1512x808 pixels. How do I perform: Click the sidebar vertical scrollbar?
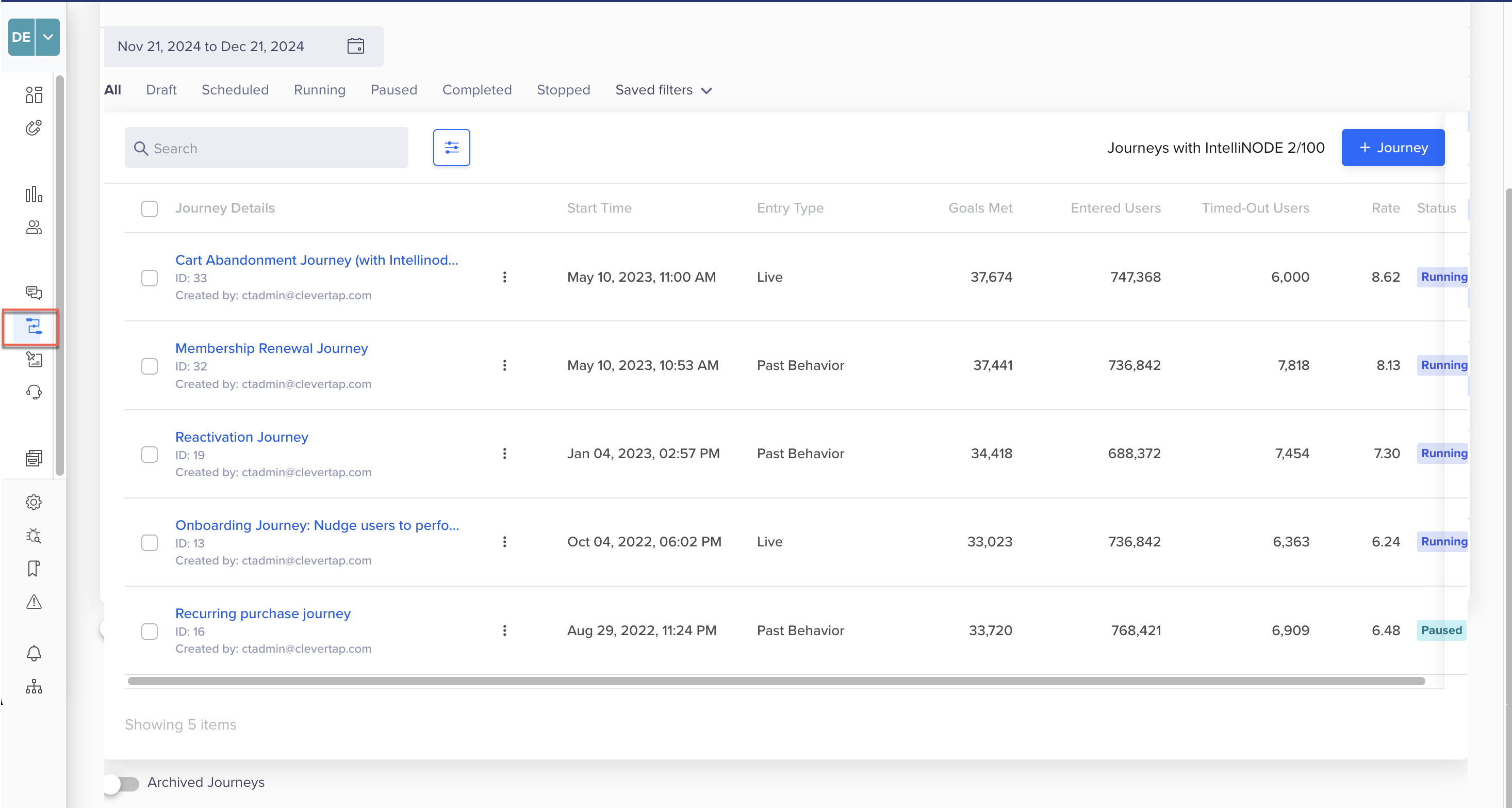pyautogui.click(x=59, y=275)
